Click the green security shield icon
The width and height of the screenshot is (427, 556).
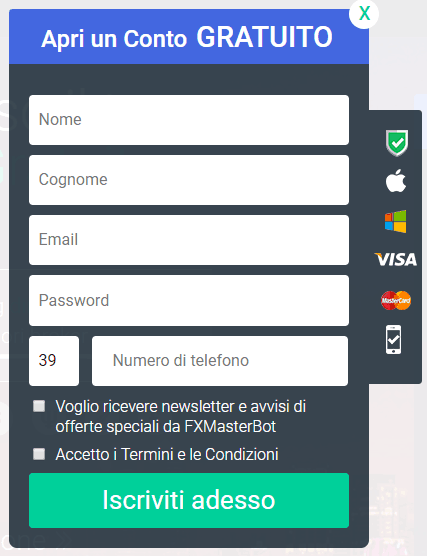coord(397,143)
